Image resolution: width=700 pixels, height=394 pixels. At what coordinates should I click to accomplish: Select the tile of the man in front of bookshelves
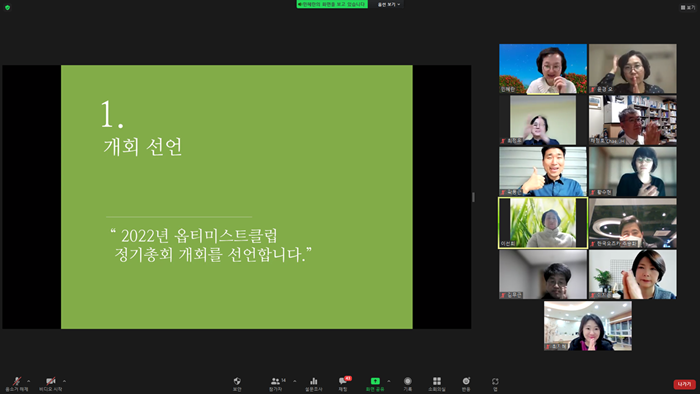633,120
